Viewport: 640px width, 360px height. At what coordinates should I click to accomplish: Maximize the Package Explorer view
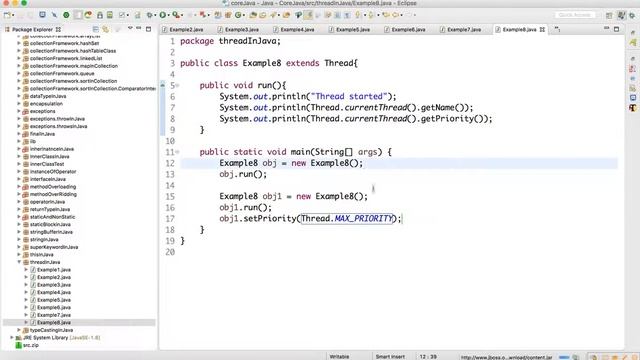coord(149,29)
